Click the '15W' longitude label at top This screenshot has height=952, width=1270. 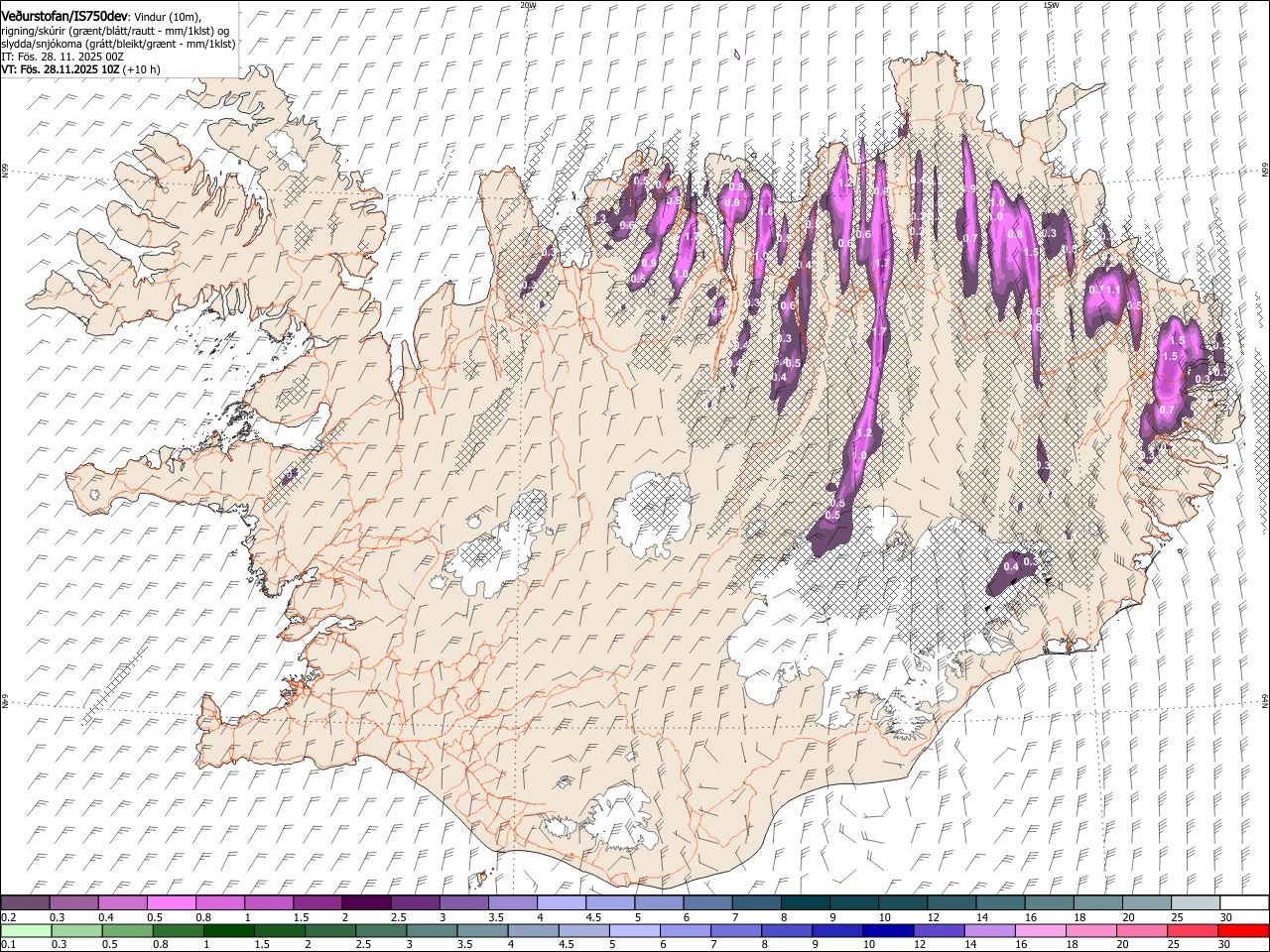click(x=1051, y=5)
